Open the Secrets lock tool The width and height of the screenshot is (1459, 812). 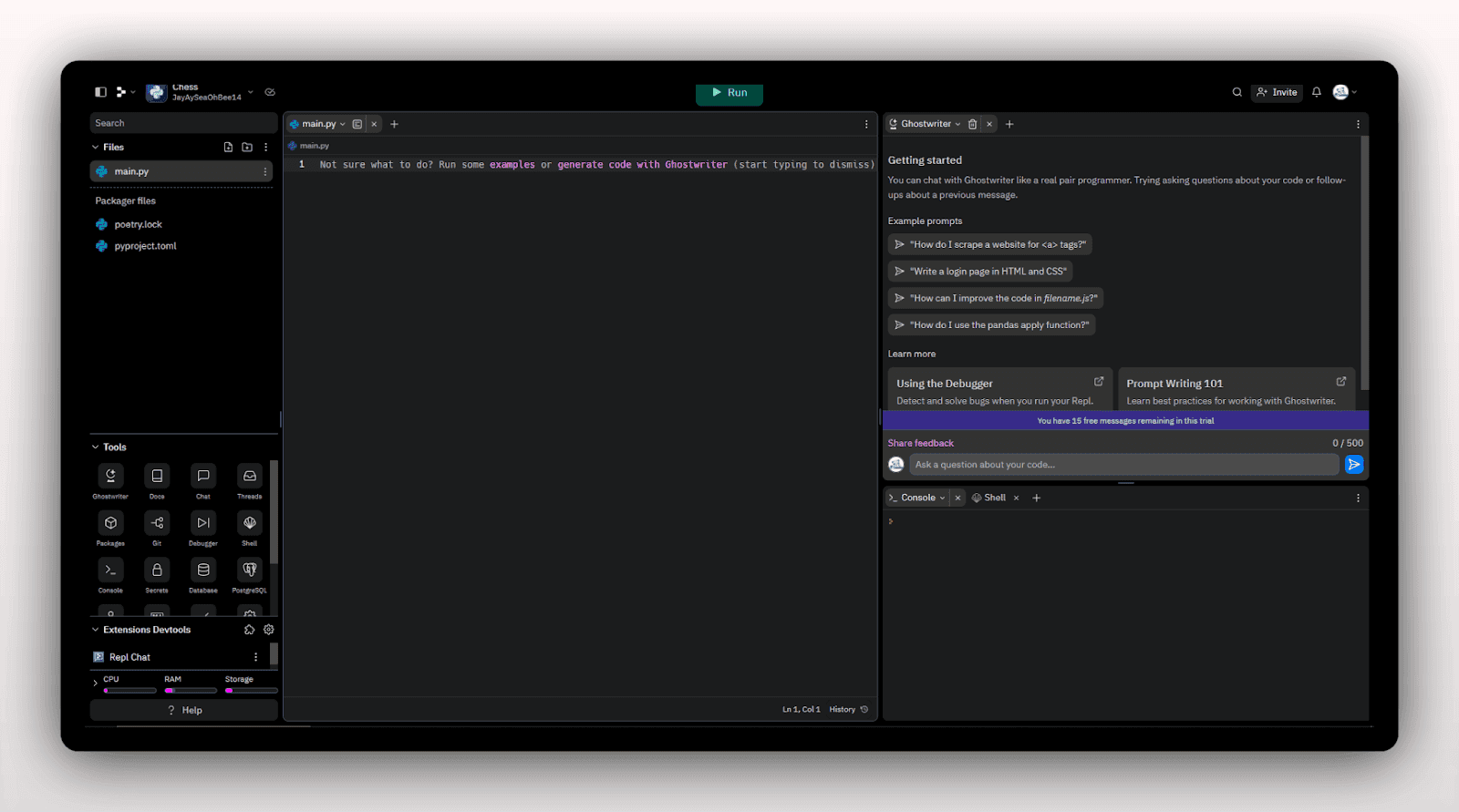(157, 570)
